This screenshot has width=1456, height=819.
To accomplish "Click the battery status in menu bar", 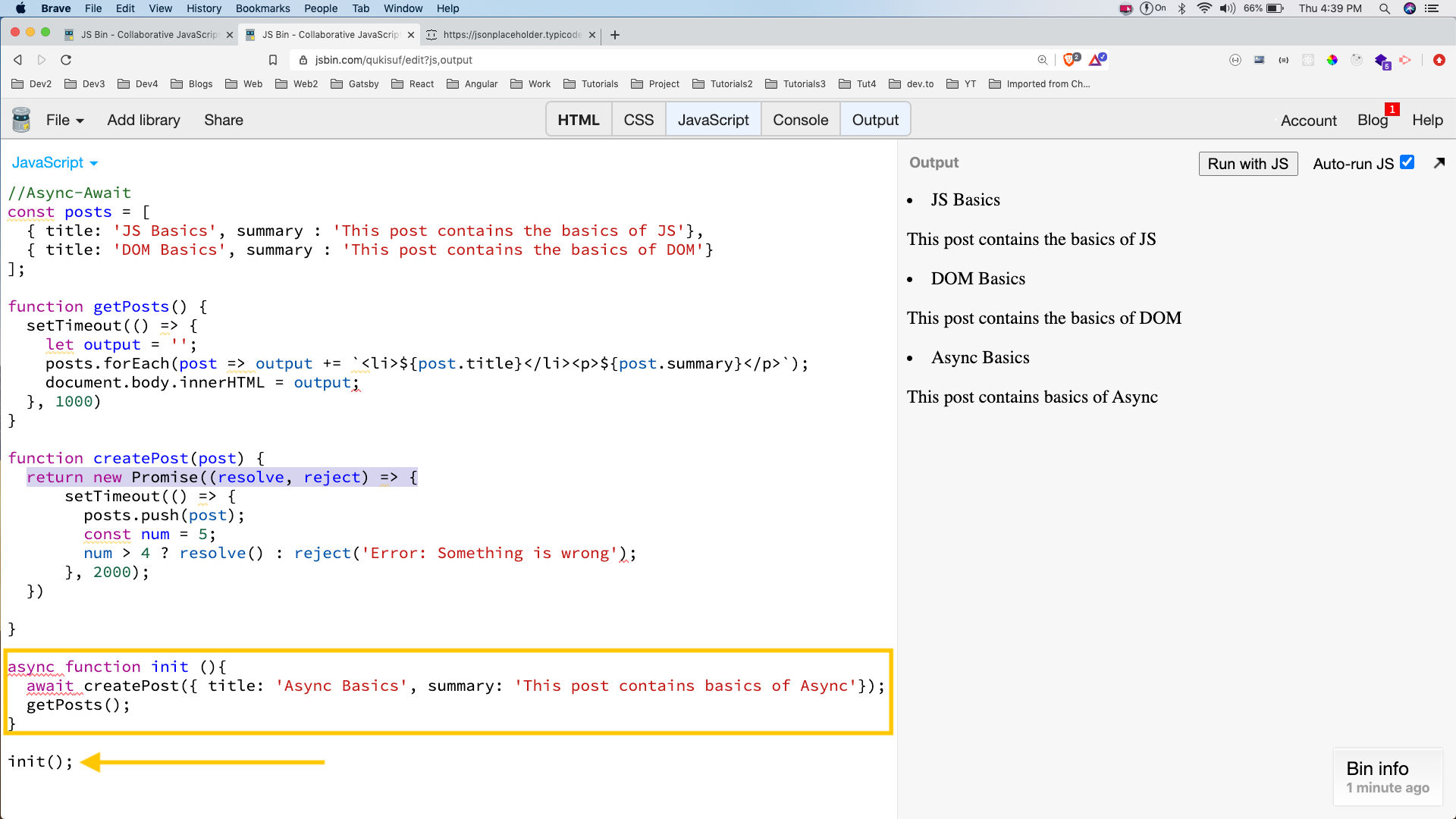I will click(1263, 8).
